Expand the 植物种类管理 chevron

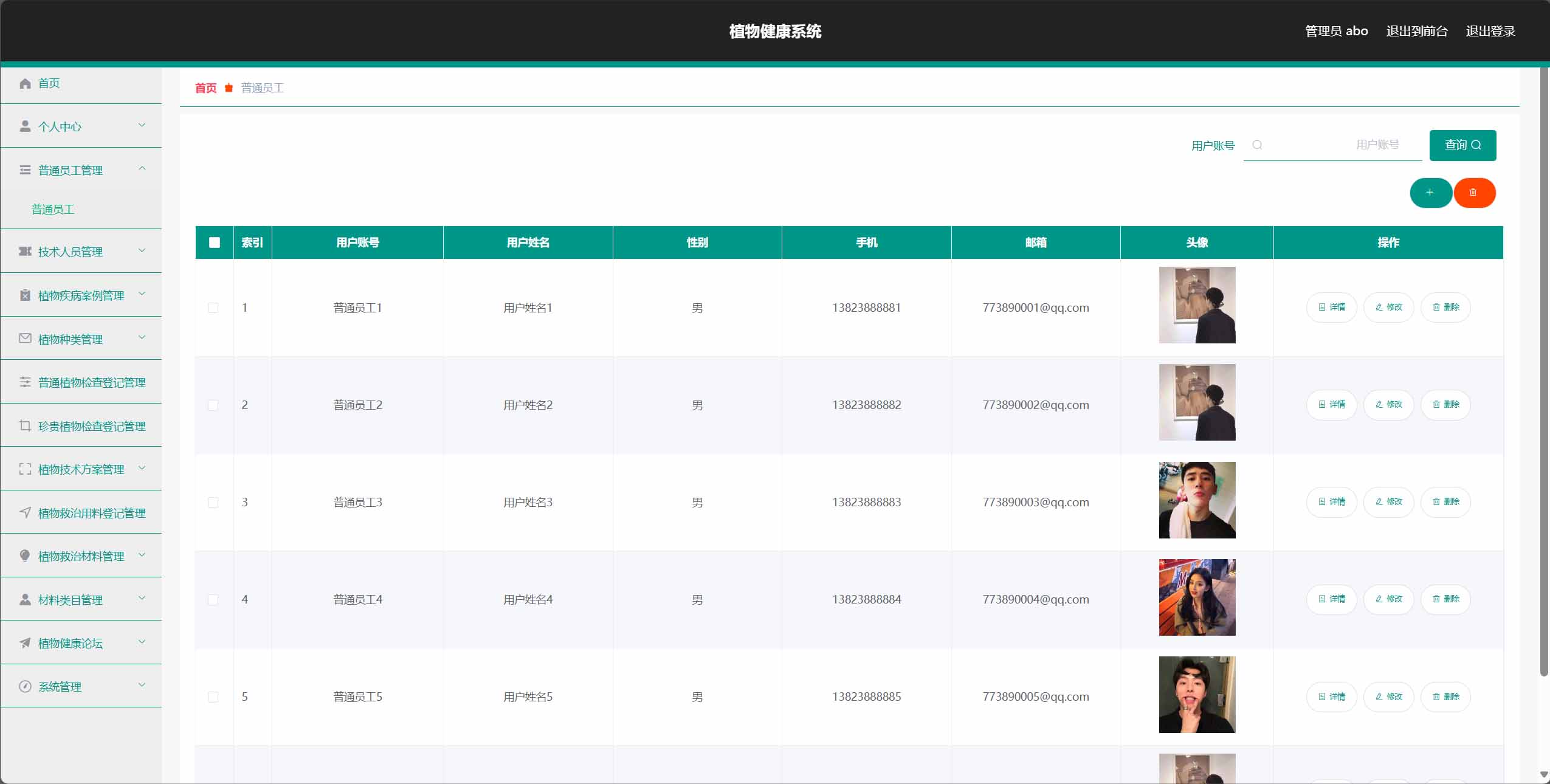142,337
